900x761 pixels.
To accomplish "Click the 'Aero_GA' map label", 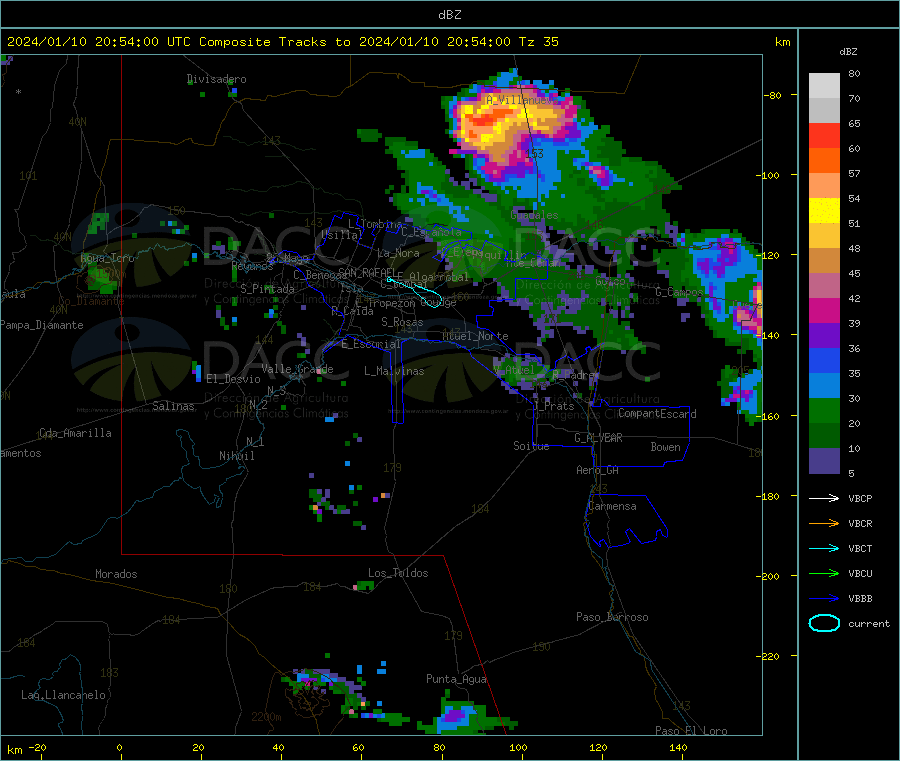I will (x=598, y=470).
